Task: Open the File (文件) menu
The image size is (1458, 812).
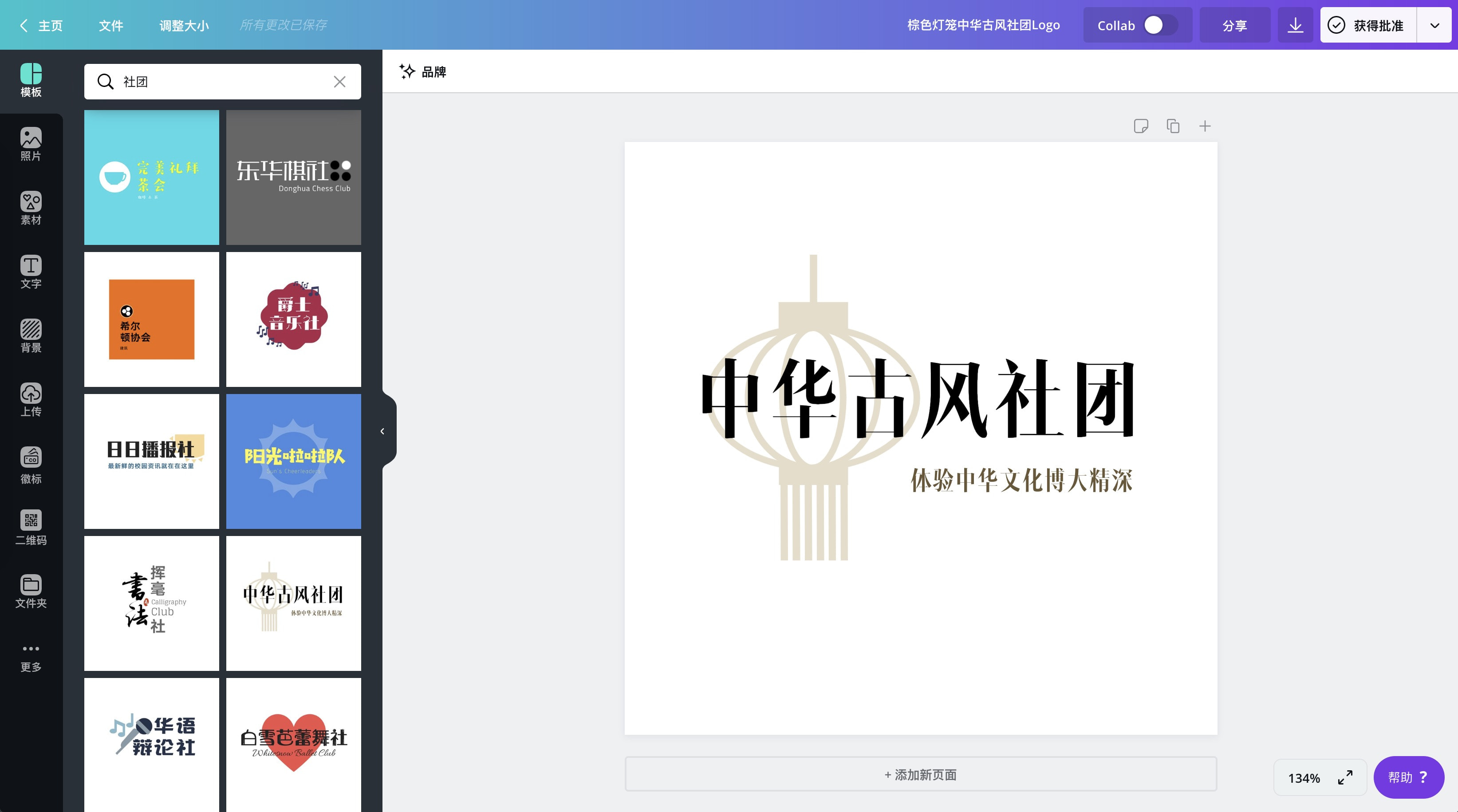Action: click(111, 25)
